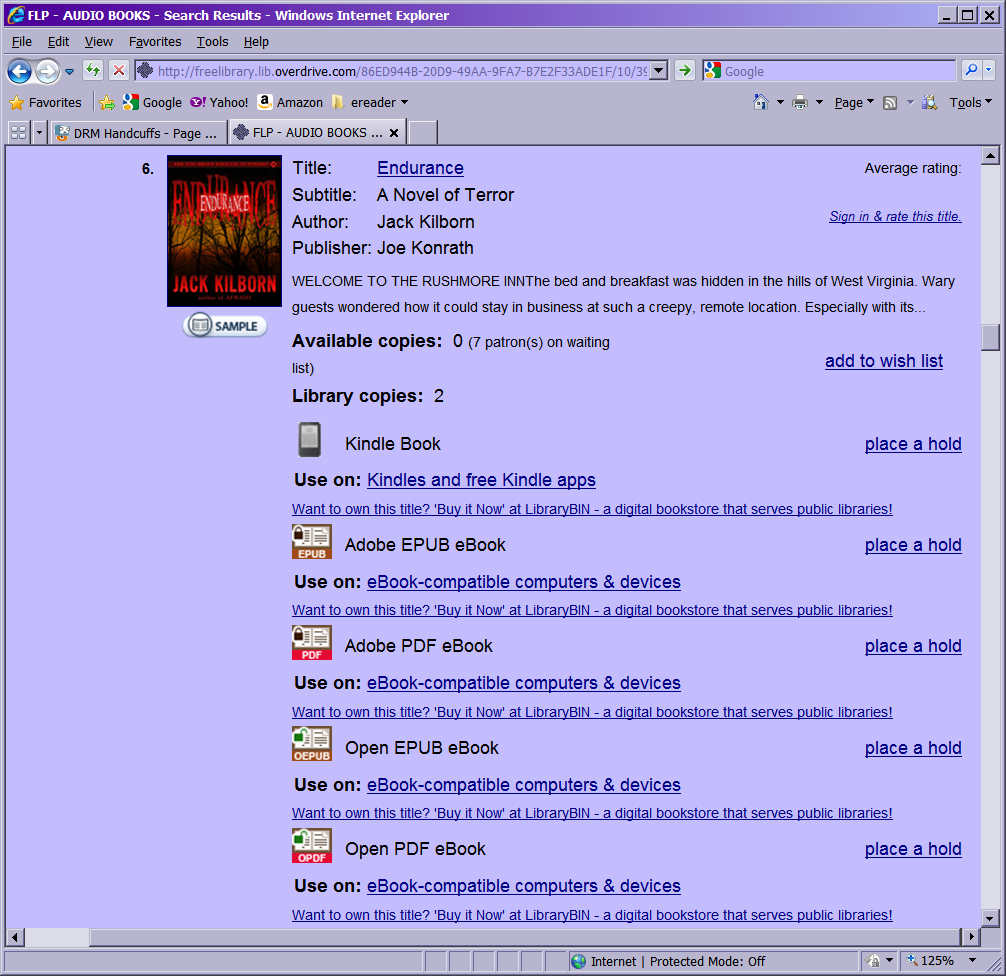Click the Print icon
Viewport: 1006px width, 976px height.
800,102
